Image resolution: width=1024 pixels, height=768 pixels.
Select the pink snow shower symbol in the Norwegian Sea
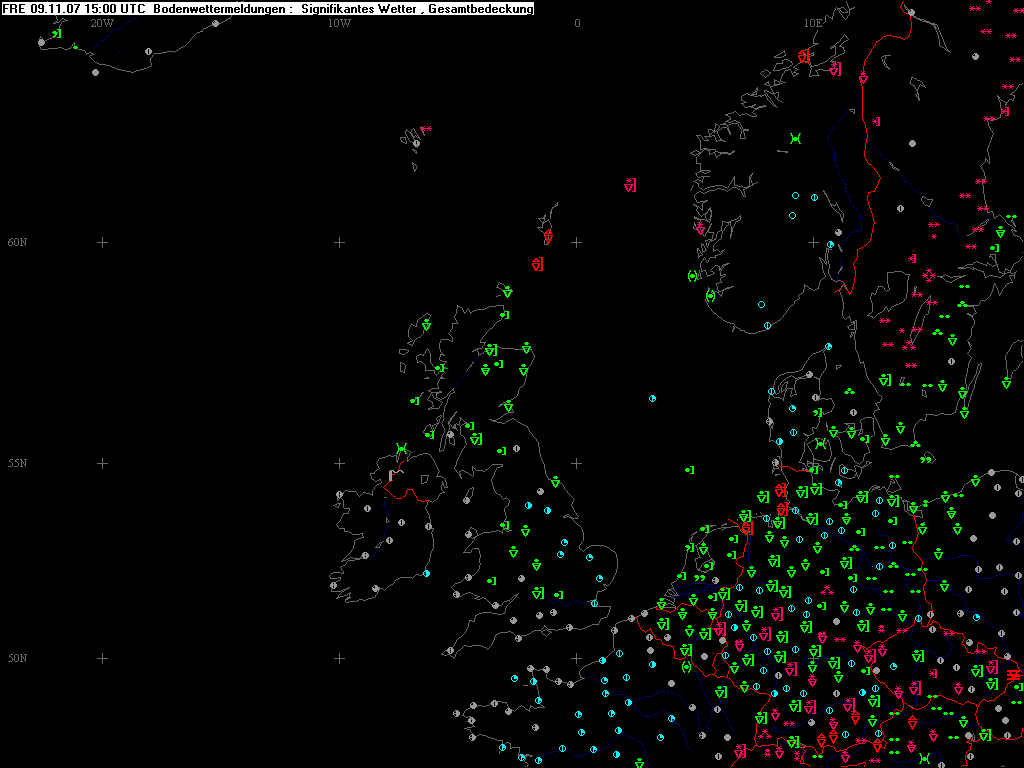pyautogui.click(x=630, y=184)
